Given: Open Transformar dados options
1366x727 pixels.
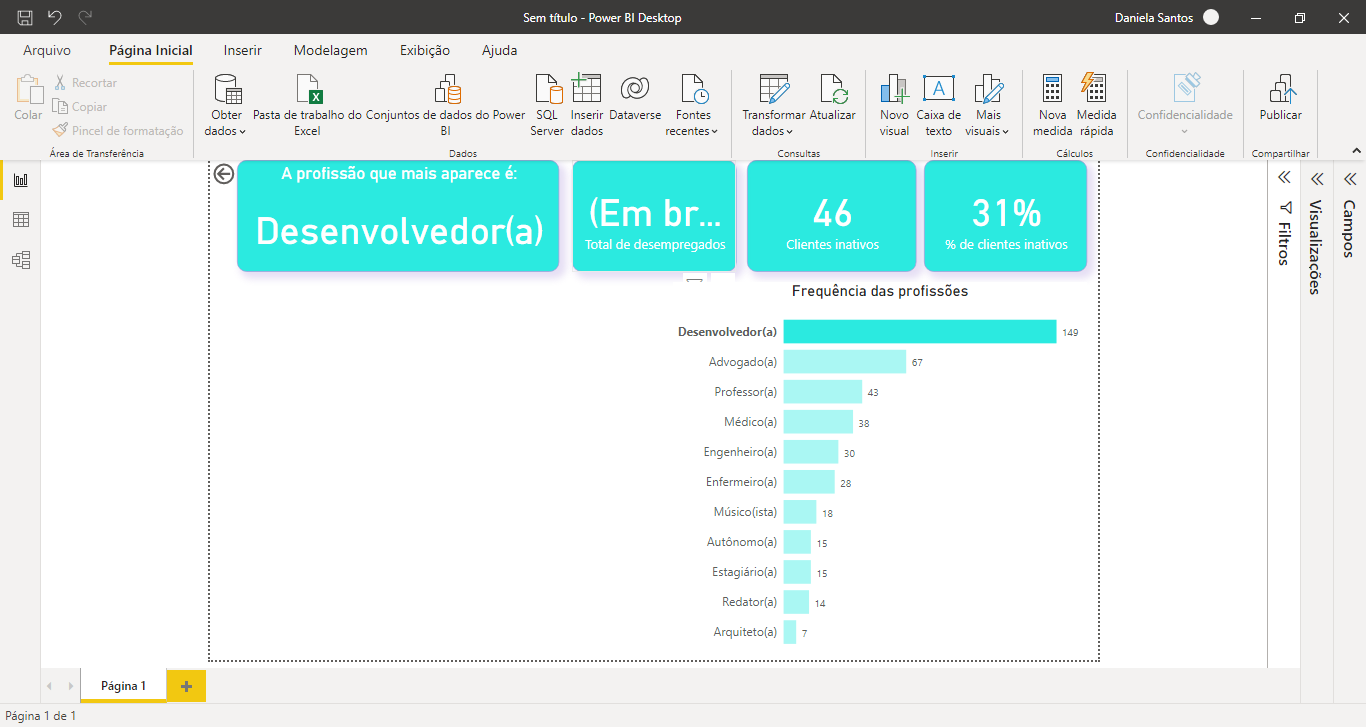Looking at the screenshot, I should click(x=773, y=105).
